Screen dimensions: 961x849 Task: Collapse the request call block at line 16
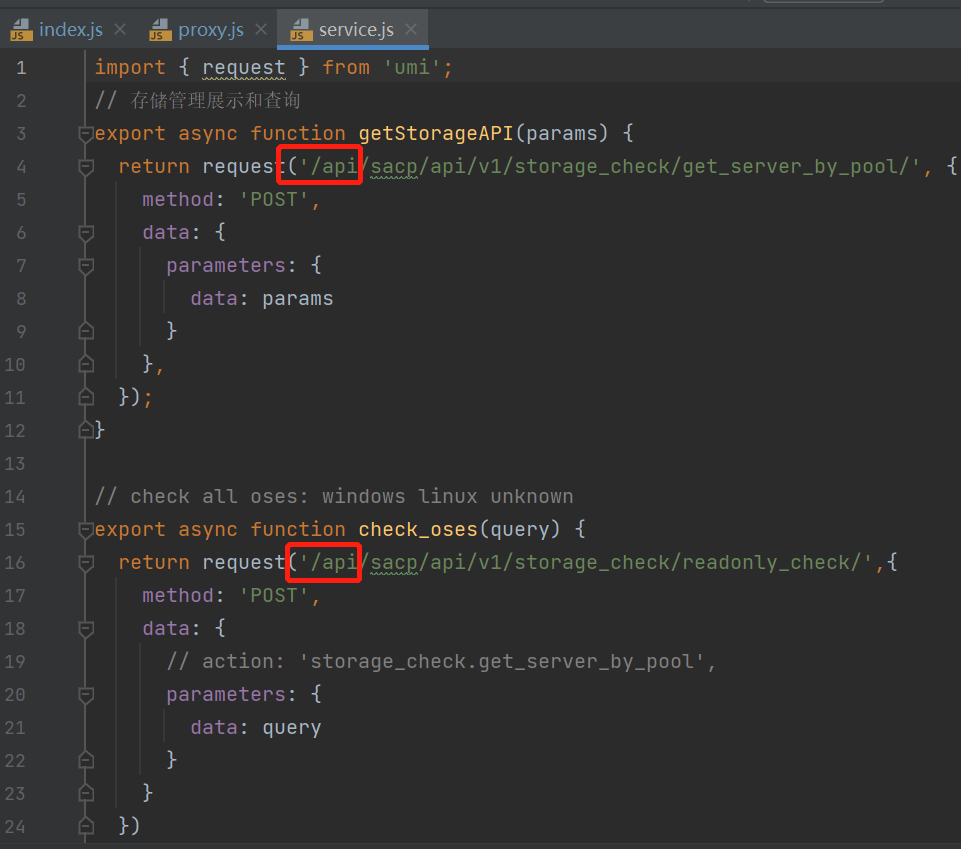click(86, 563)
